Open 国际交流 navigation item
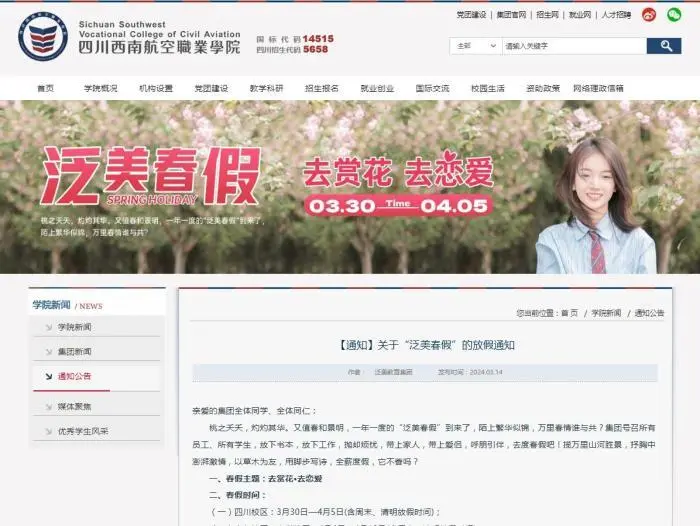Screen dimensions: 700x526 click(432, 88)
